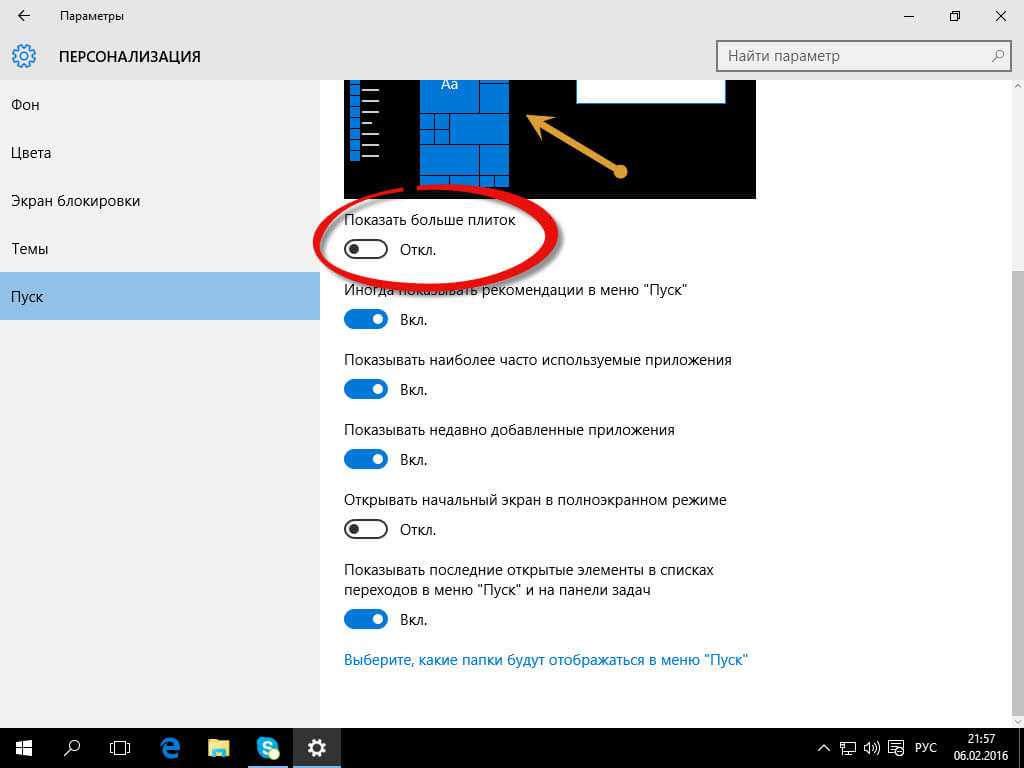Expand hidden system tray icons chevron

(824, 748)
